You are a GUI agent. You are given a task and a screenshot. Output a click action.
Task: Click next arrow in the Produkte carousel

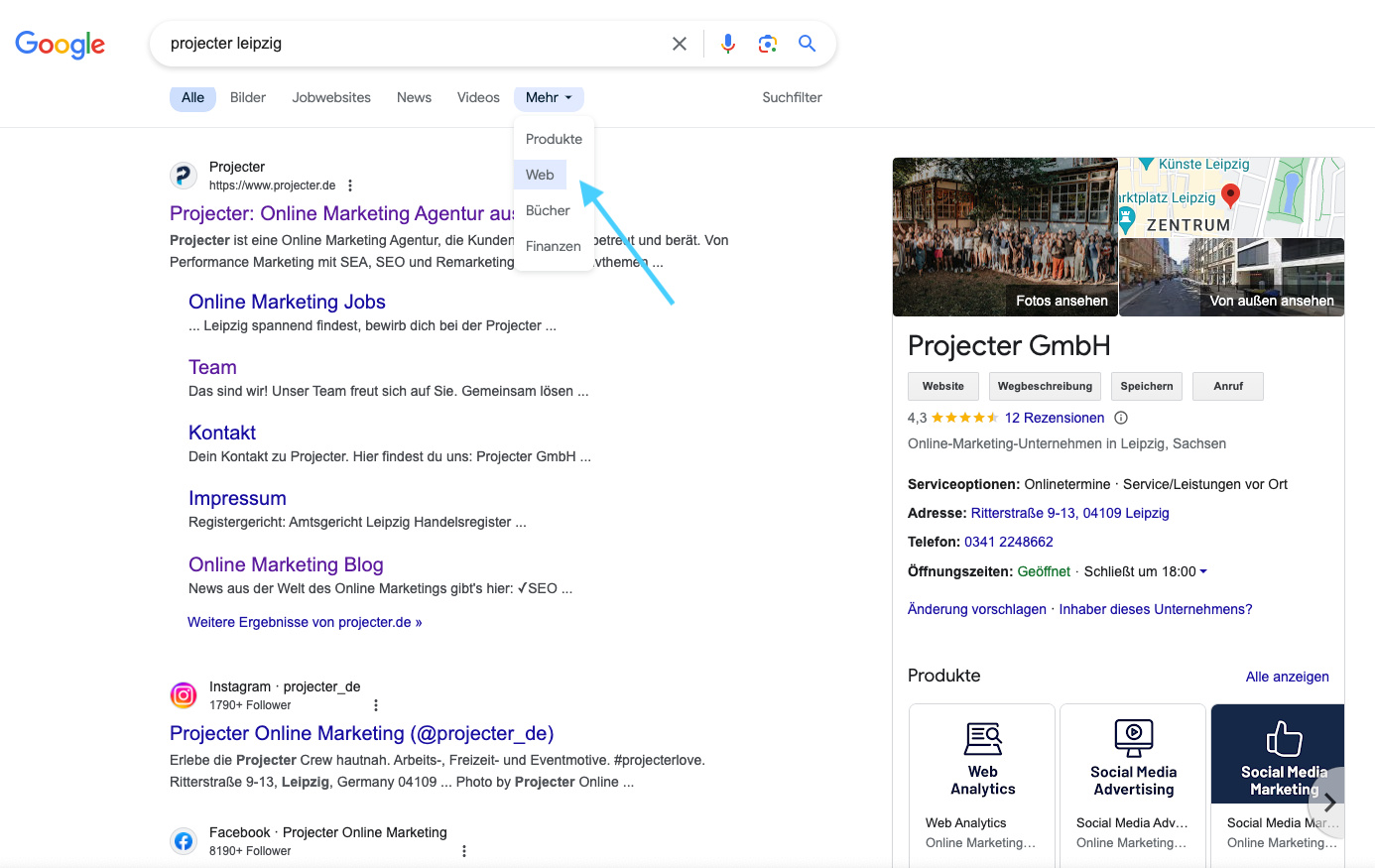coord(1329,803)
